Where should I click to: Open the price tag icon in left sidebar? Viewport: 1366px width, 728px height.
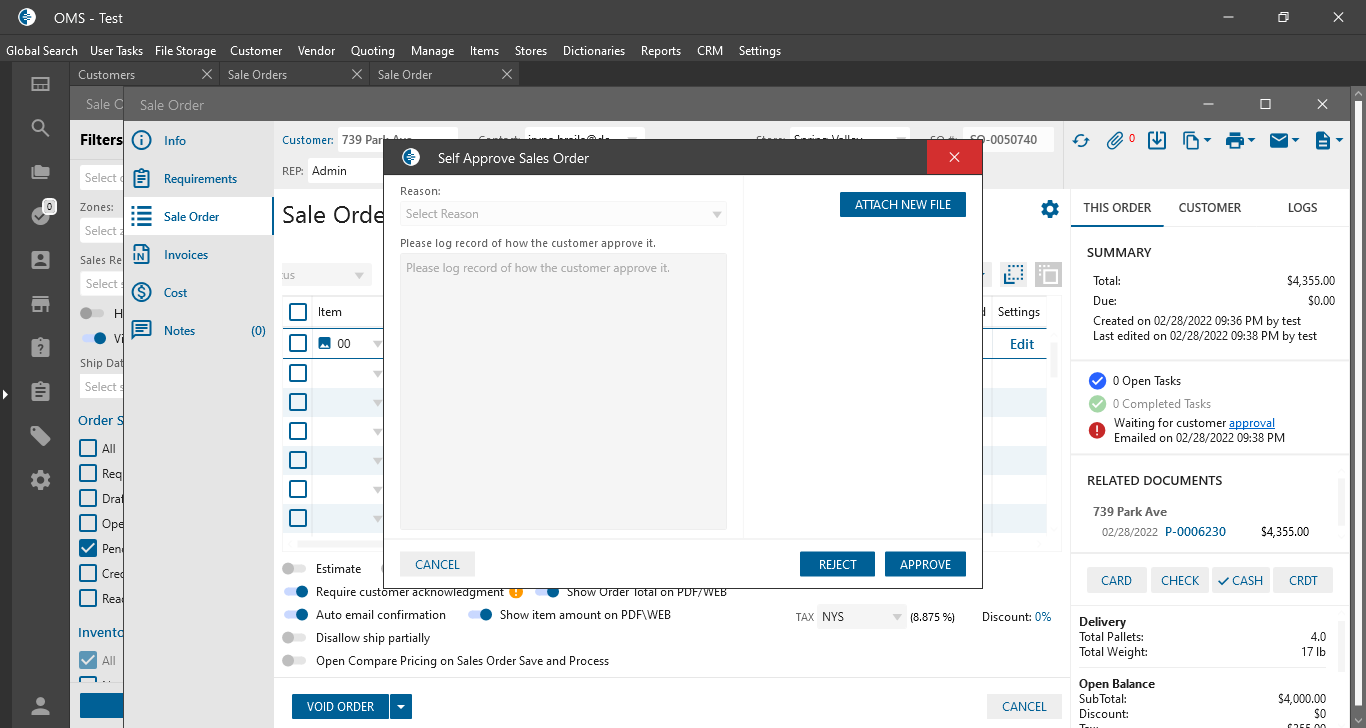click(40, 435)
